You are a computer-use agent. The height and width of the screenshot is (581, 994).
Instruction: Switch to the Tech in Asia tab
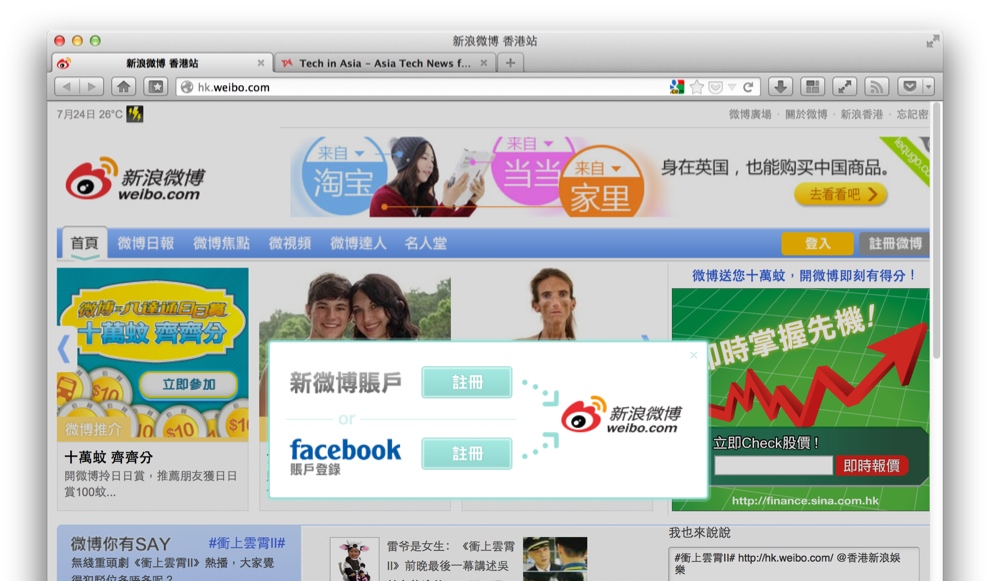384,63
